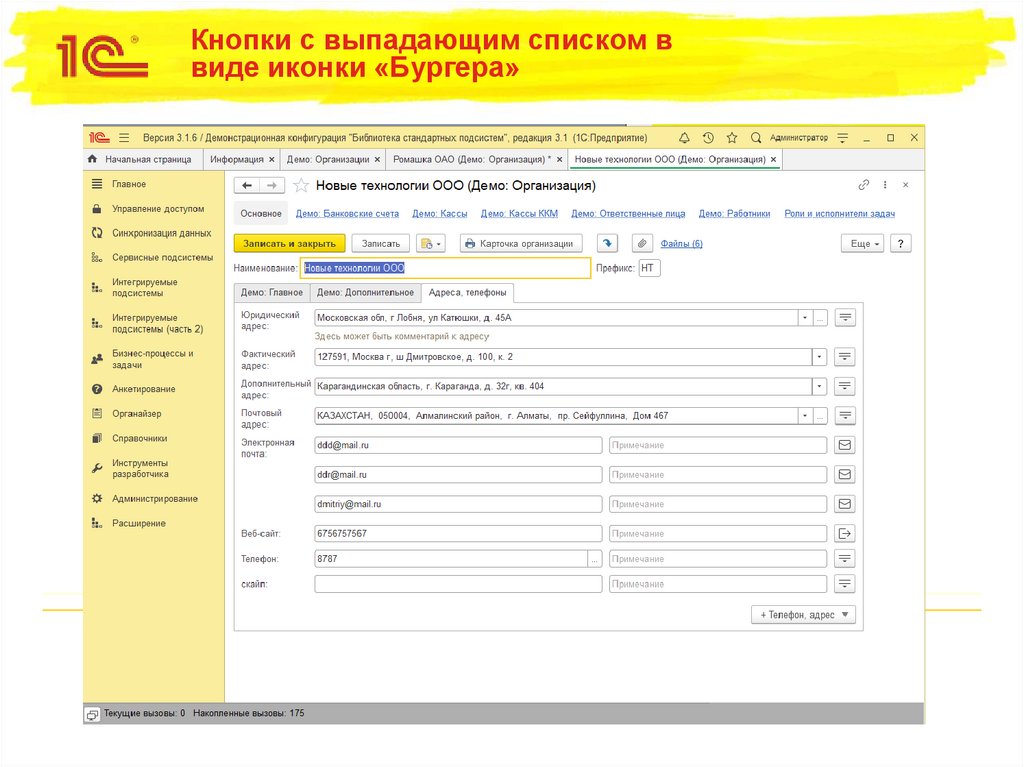Expand the Фактический адрес dropdown arrow
The width and height of the screenshot is (1024, 767).
pos(819,357)
